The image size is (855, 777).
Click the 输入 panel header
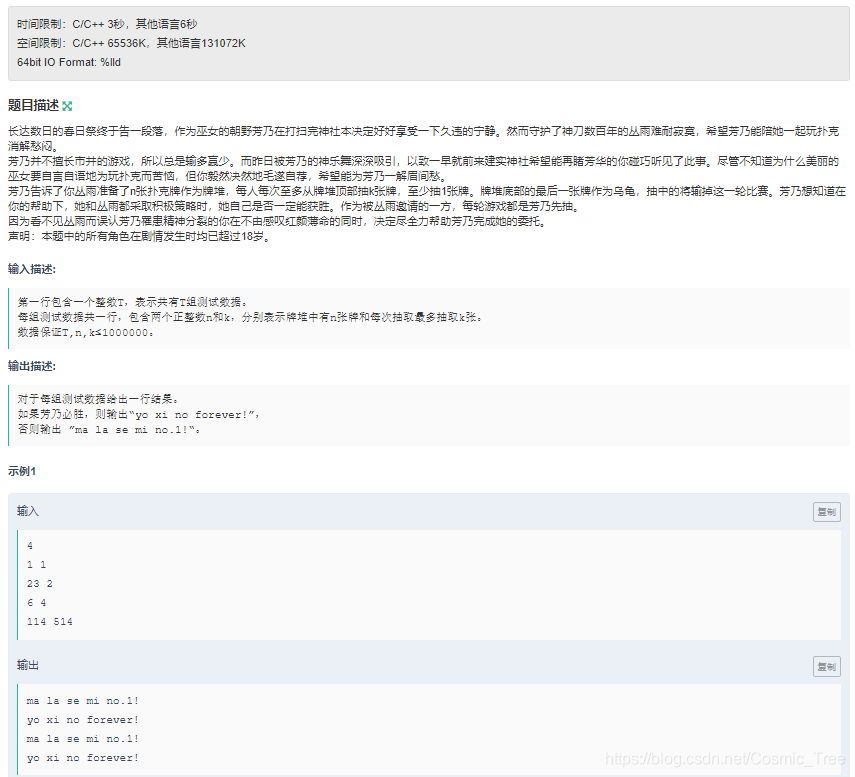[x=28, y=510]
